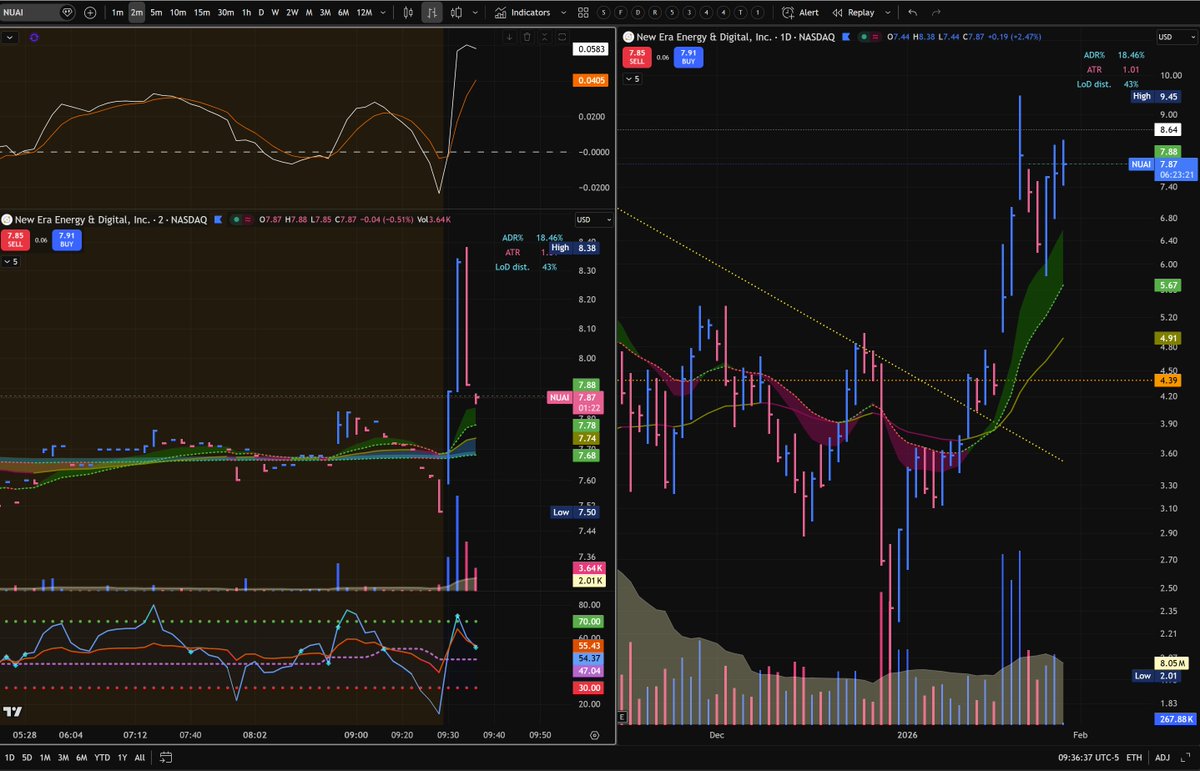The image size is (1200, 771).
Task: Select the All date range
Action: pos(139,757)
